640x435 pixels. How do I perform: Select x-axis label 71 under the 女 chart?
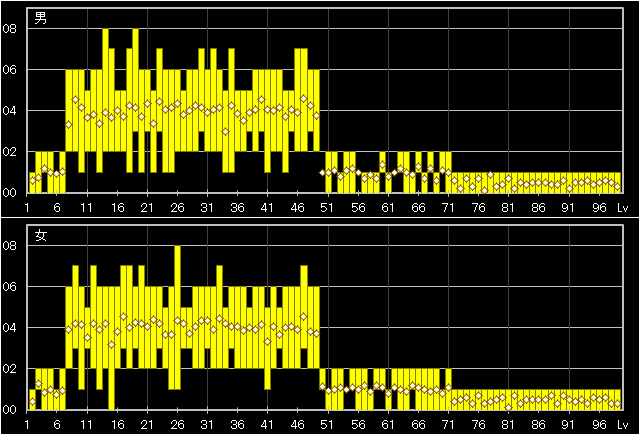[x=448, y=425]
